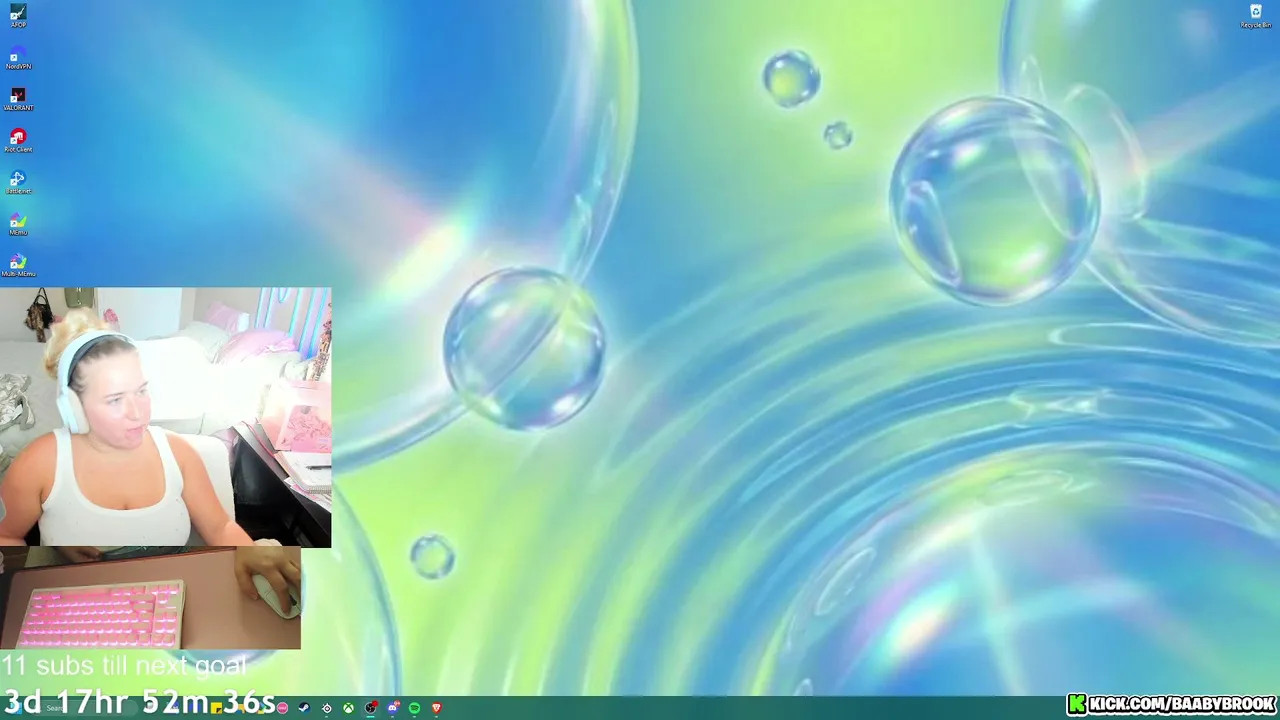This screenshot has height=720, width=1280.
Task: Open the pink round app in taskbar
Action: coord(282,708)
